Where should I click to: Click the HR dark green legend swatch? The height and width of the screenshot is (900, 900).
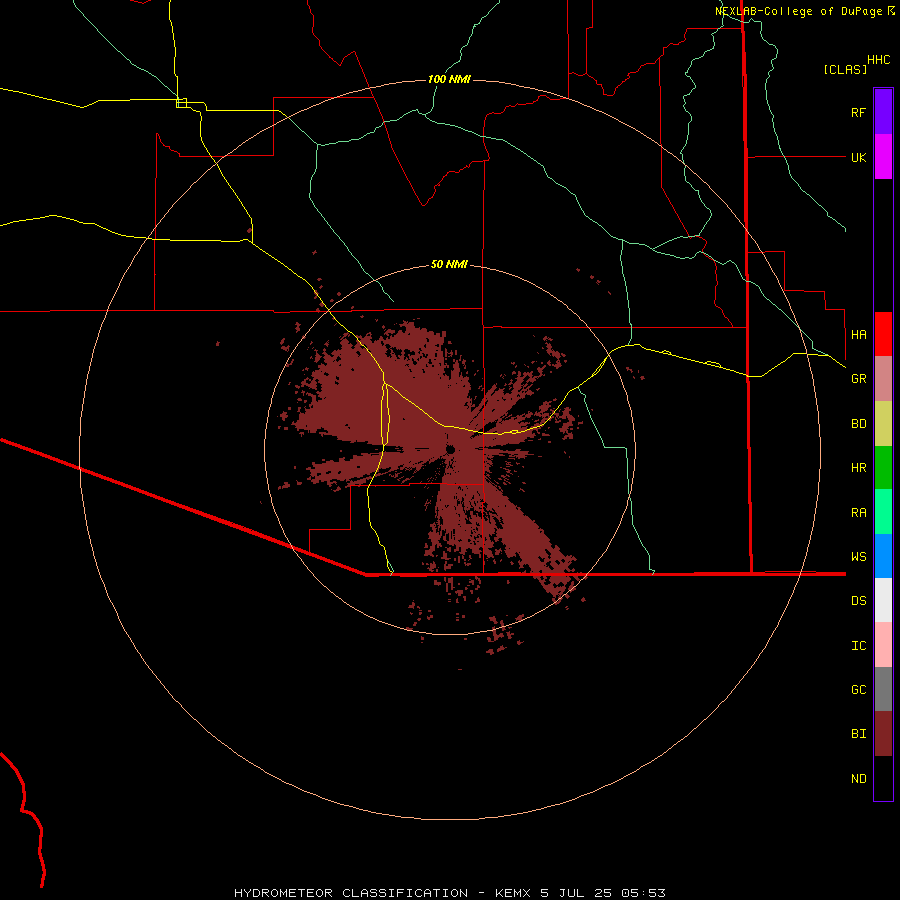tap(883, 468)
